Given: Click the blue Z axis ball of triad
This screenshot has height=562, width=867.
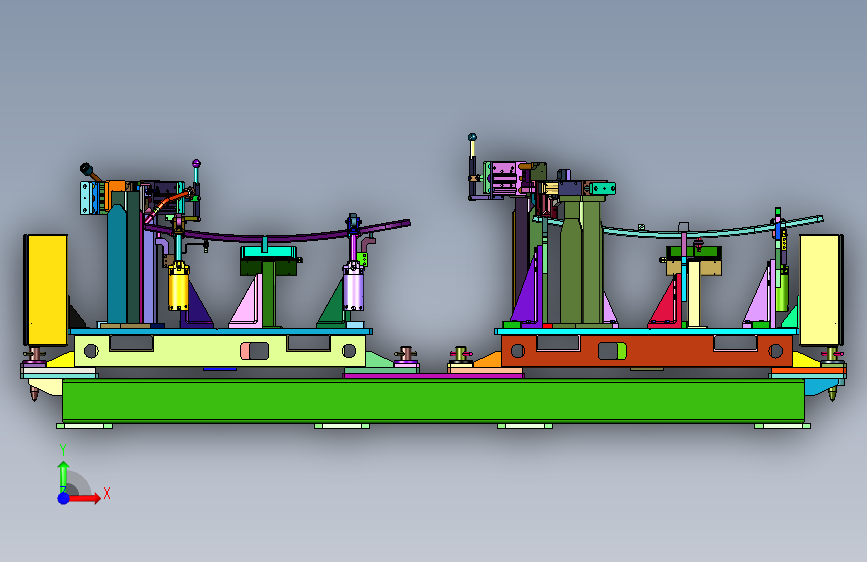Looking at the screenshot, I should click(64, 498).
